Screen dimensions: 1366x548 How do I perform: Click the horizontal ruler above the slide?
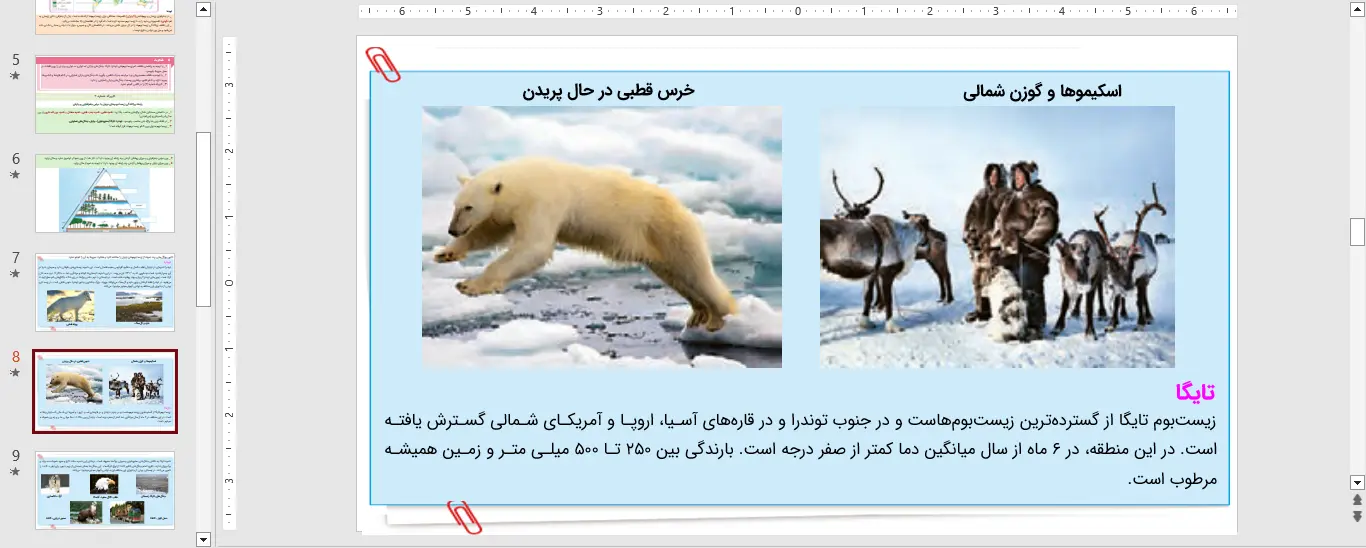click(797, 12)
